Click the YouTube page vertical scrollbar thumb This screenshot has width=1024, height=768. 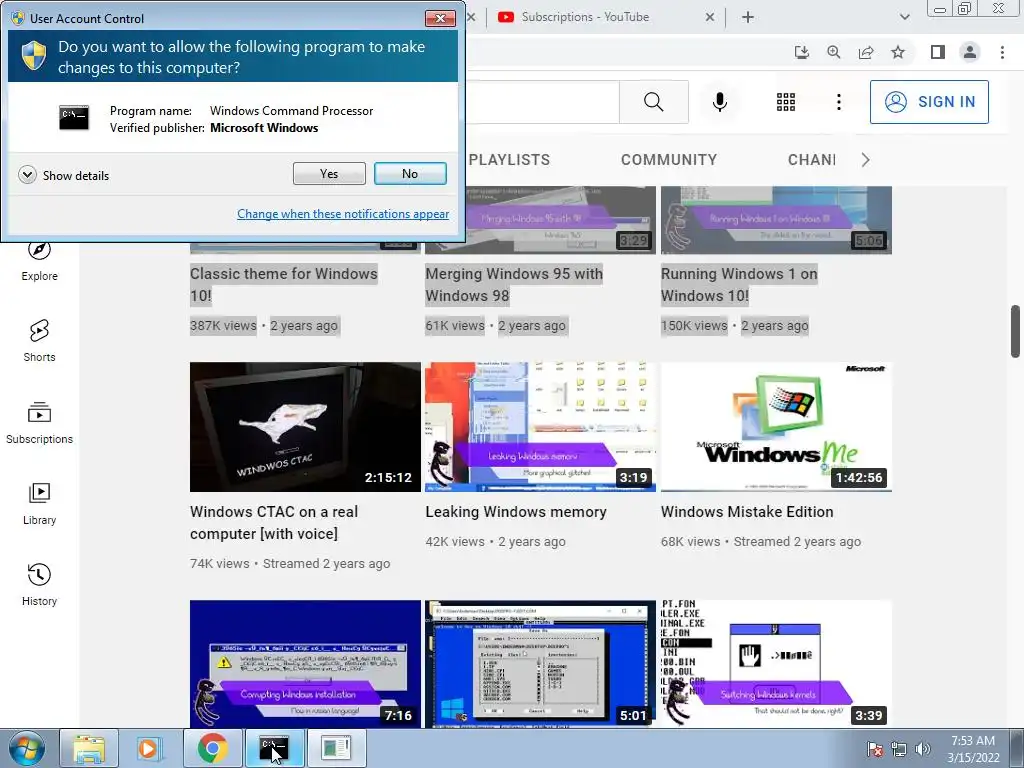coord(1016,331)
